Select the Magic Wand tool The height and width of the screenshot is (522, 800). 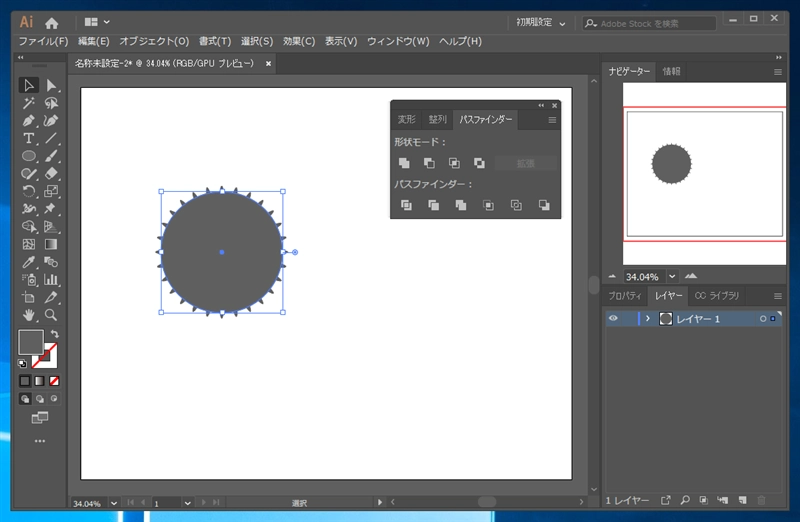click(x=29, y=103)
